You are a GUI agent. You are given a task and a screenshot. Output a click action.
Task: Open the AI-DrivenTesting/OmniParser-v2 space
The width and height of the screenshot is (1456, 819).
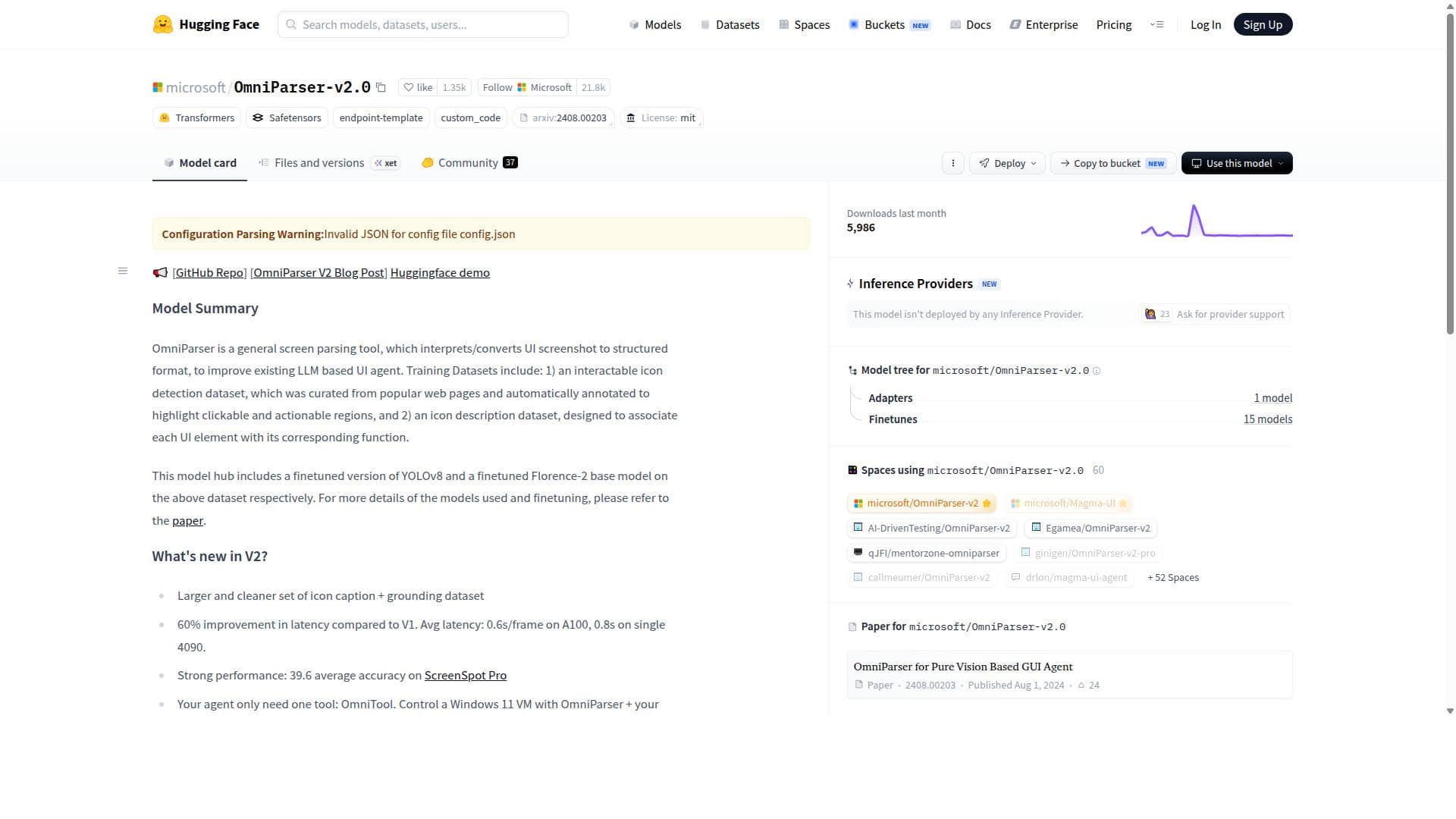tap(931, 528)
